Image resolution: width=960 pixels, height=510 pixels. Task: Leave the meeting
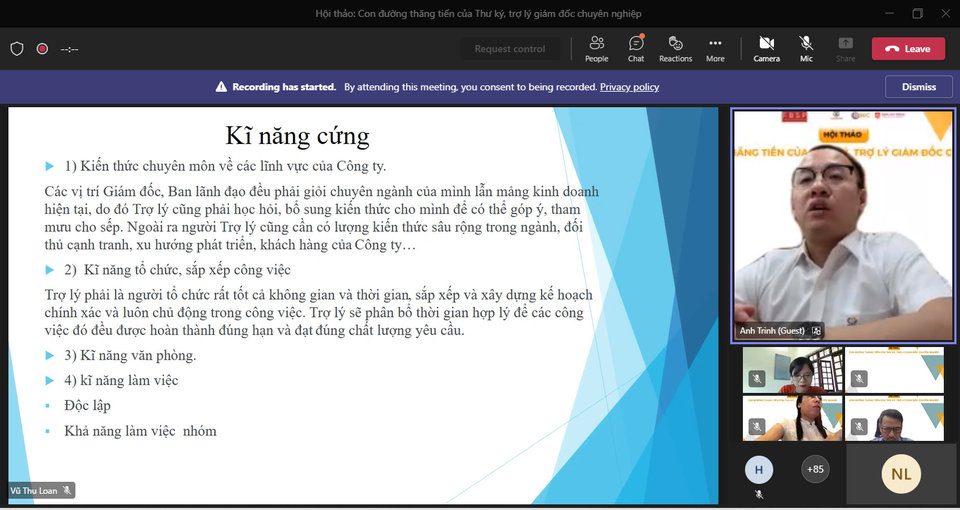[908, 49]
